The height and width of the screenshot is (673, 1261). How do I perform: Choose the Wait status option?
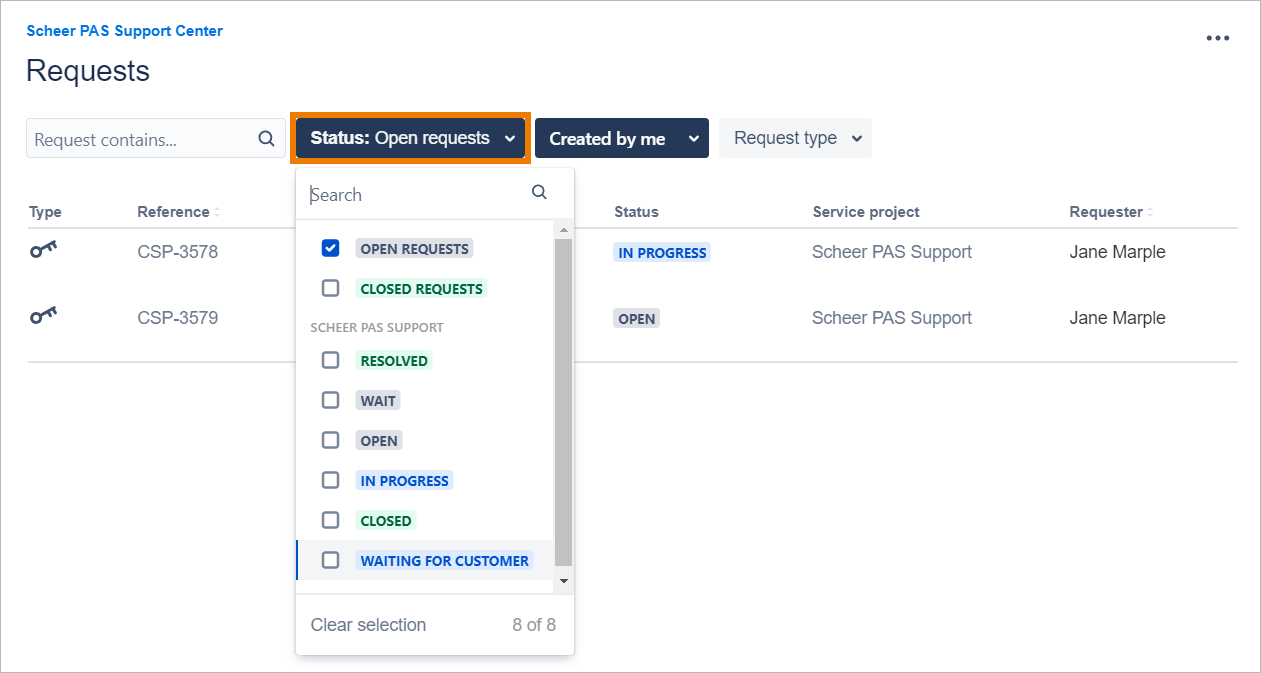(x=378, y=400)
